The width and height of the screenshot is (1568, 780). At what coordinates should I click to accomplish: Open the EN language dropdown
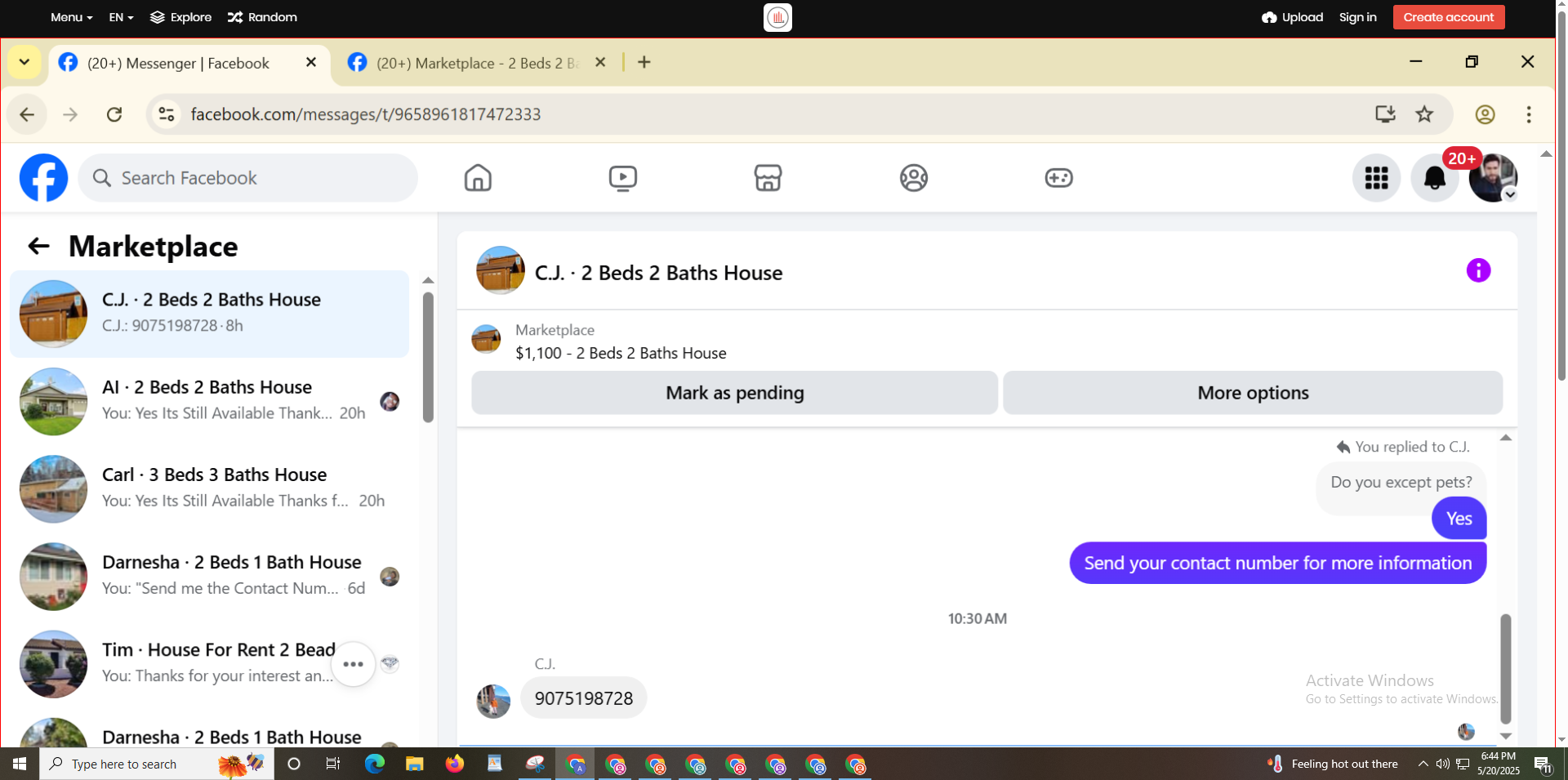(x=121, y=17)
